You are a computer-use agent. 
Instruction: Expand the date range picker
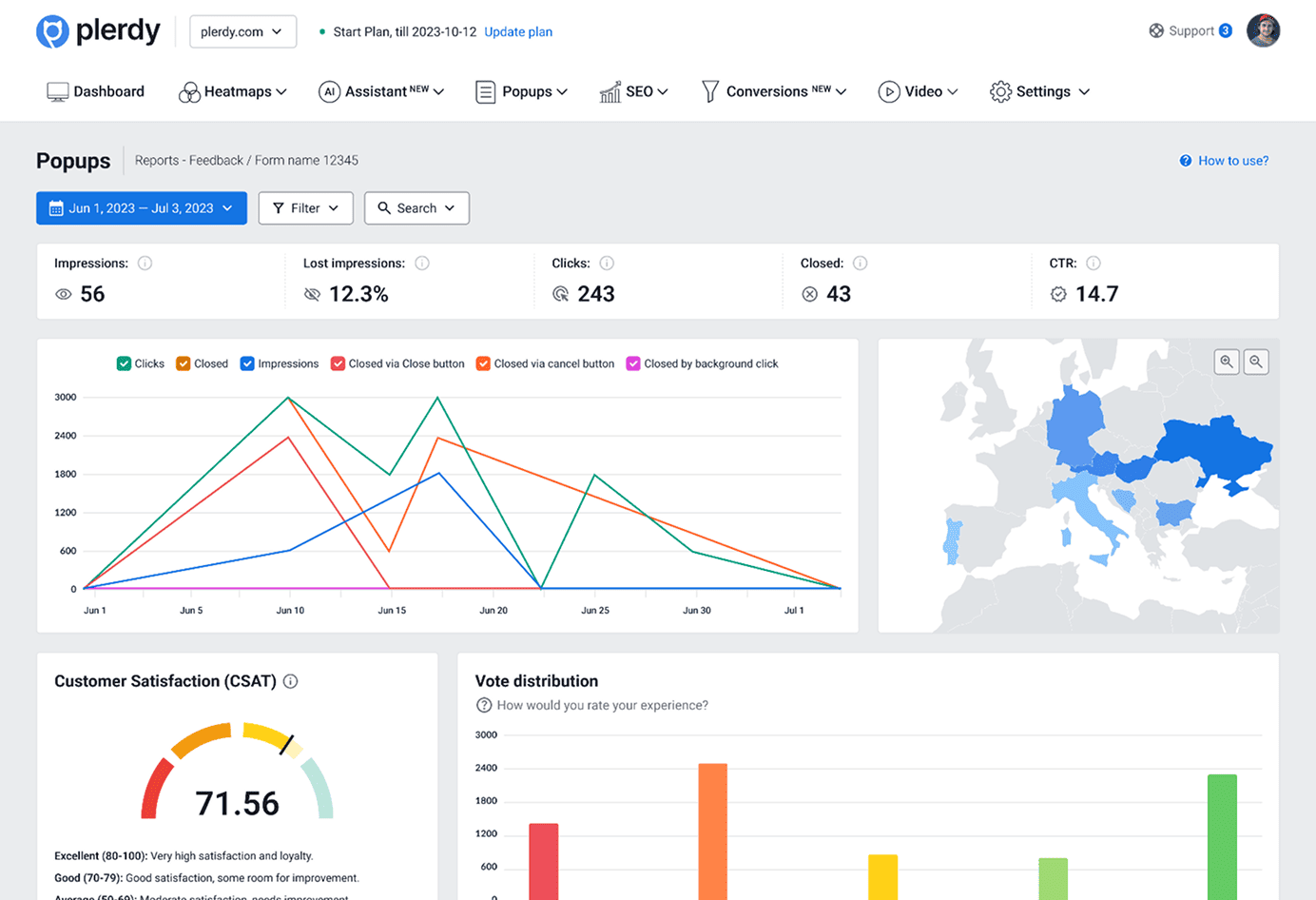pyautogui.click(x=142, y=208)
